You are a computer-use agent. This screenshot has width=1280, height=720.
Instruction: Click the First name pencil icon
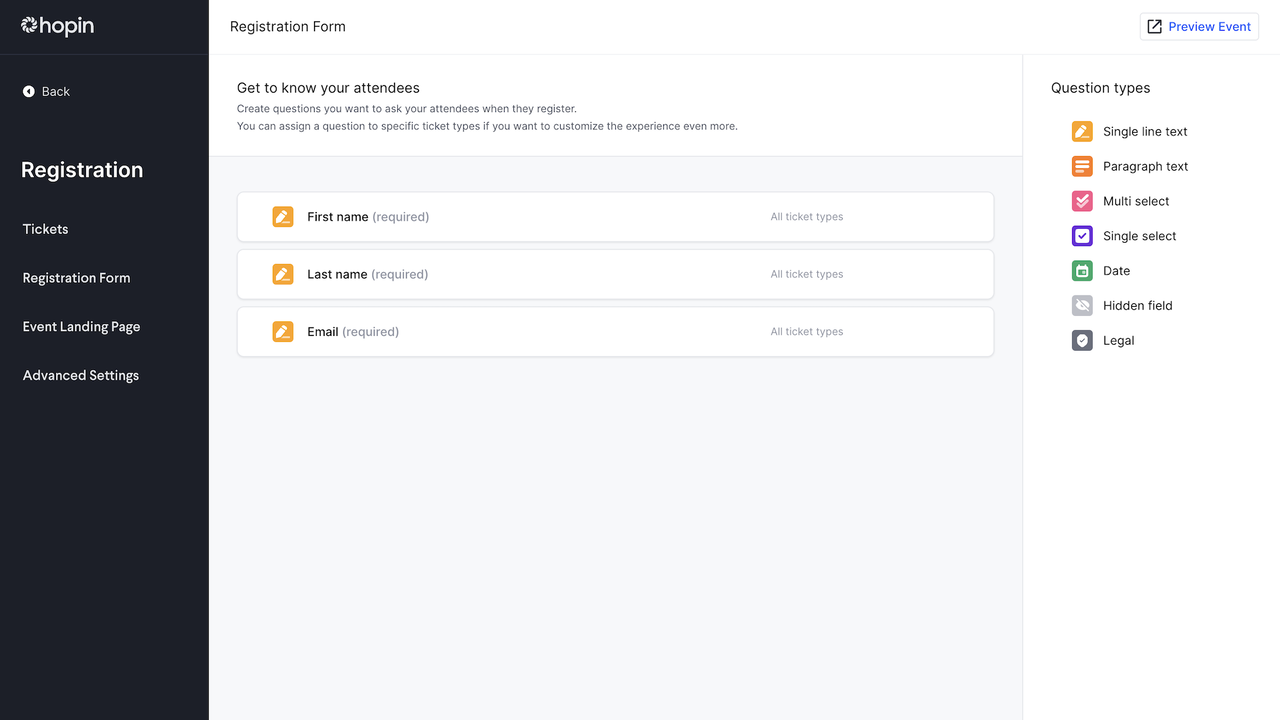283,217
